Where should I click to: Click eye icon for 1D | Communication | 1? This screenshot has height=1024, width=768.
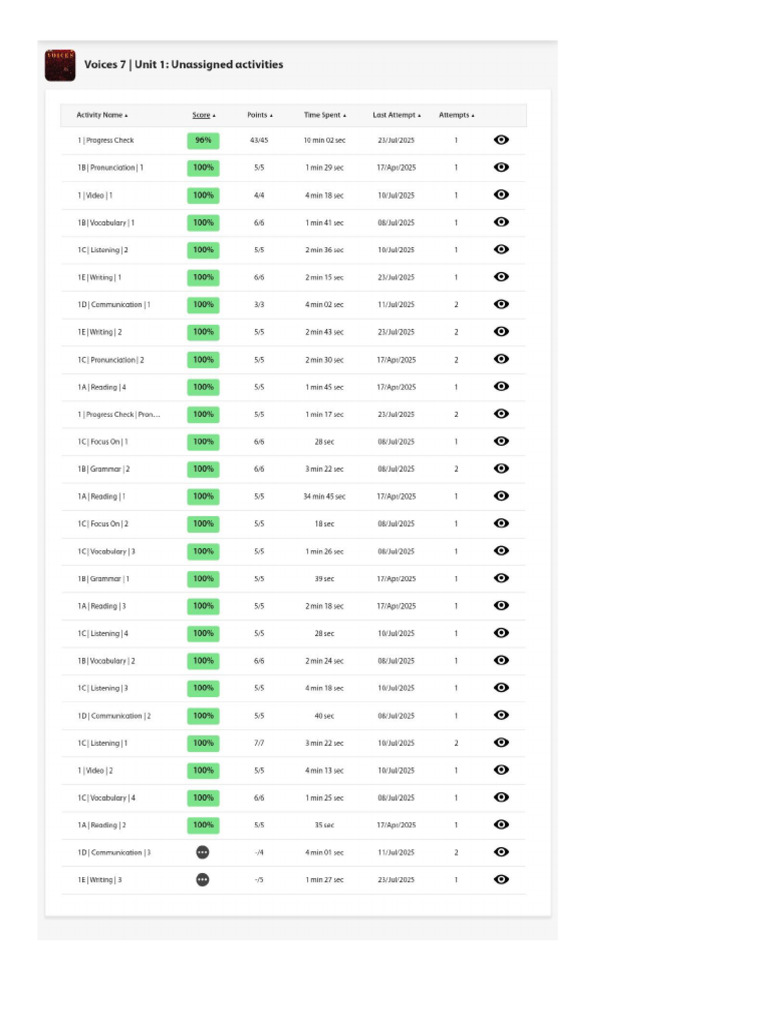point(501,304)
